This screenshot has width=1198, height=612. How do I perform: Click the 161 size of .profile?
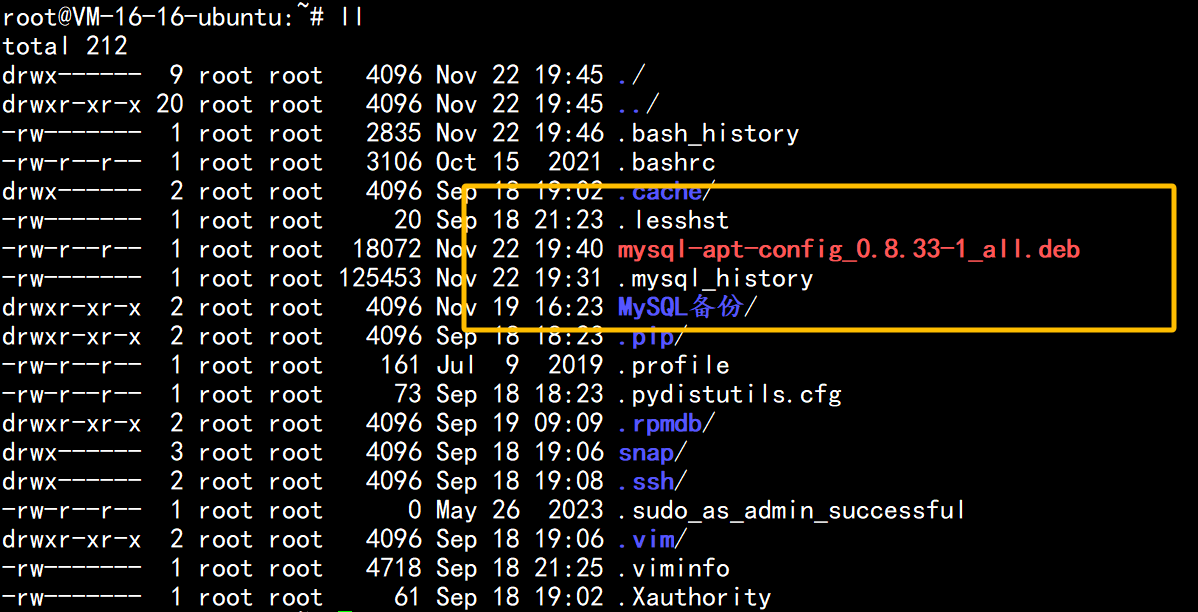400,365
